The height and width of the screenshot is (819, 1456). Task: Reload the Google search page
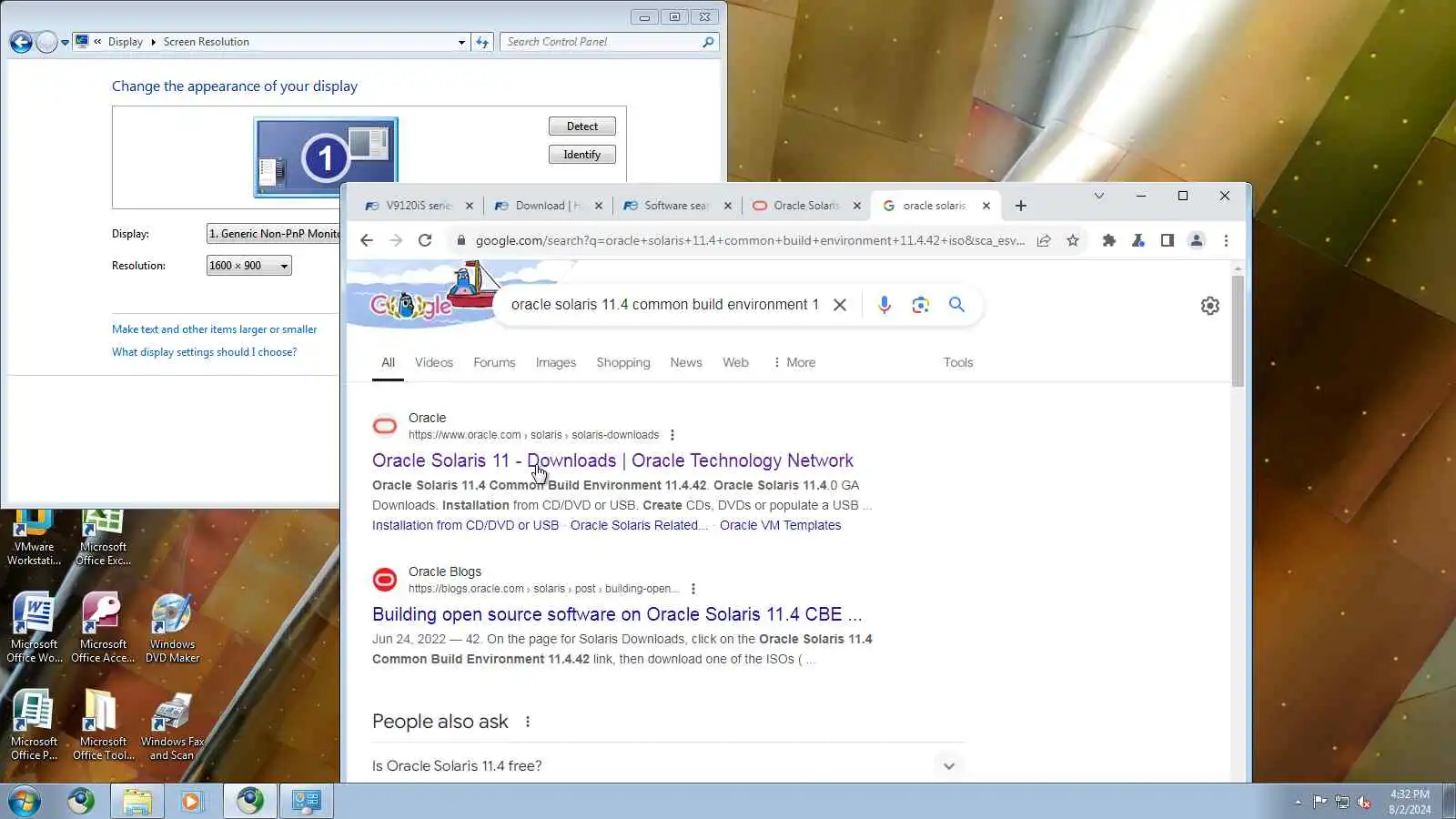424,240
